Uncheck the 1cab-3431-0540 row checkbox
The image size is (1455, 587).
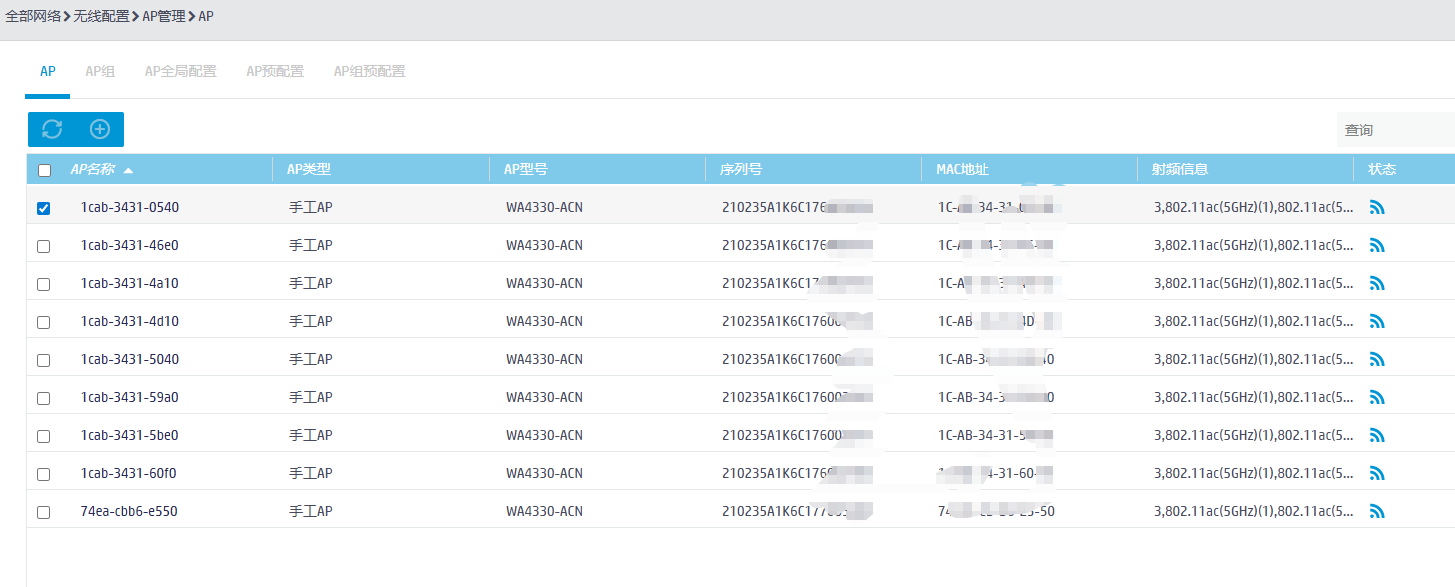pos(43,209)
